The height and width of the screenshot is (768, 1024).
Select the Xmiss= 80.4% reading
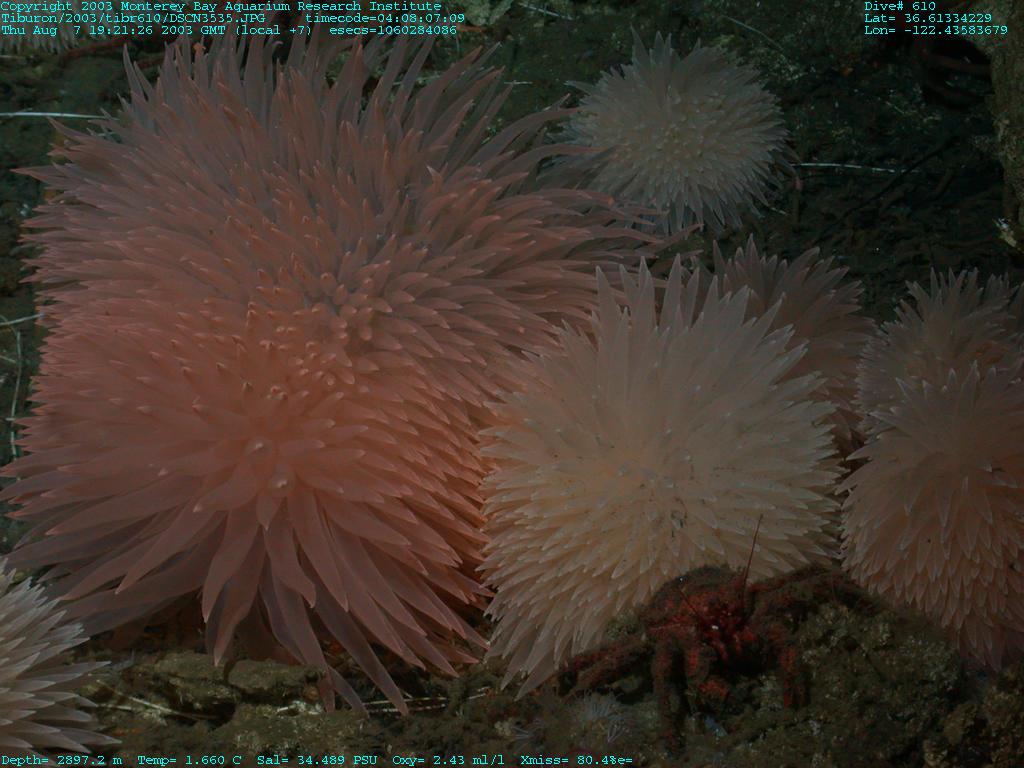576,760
